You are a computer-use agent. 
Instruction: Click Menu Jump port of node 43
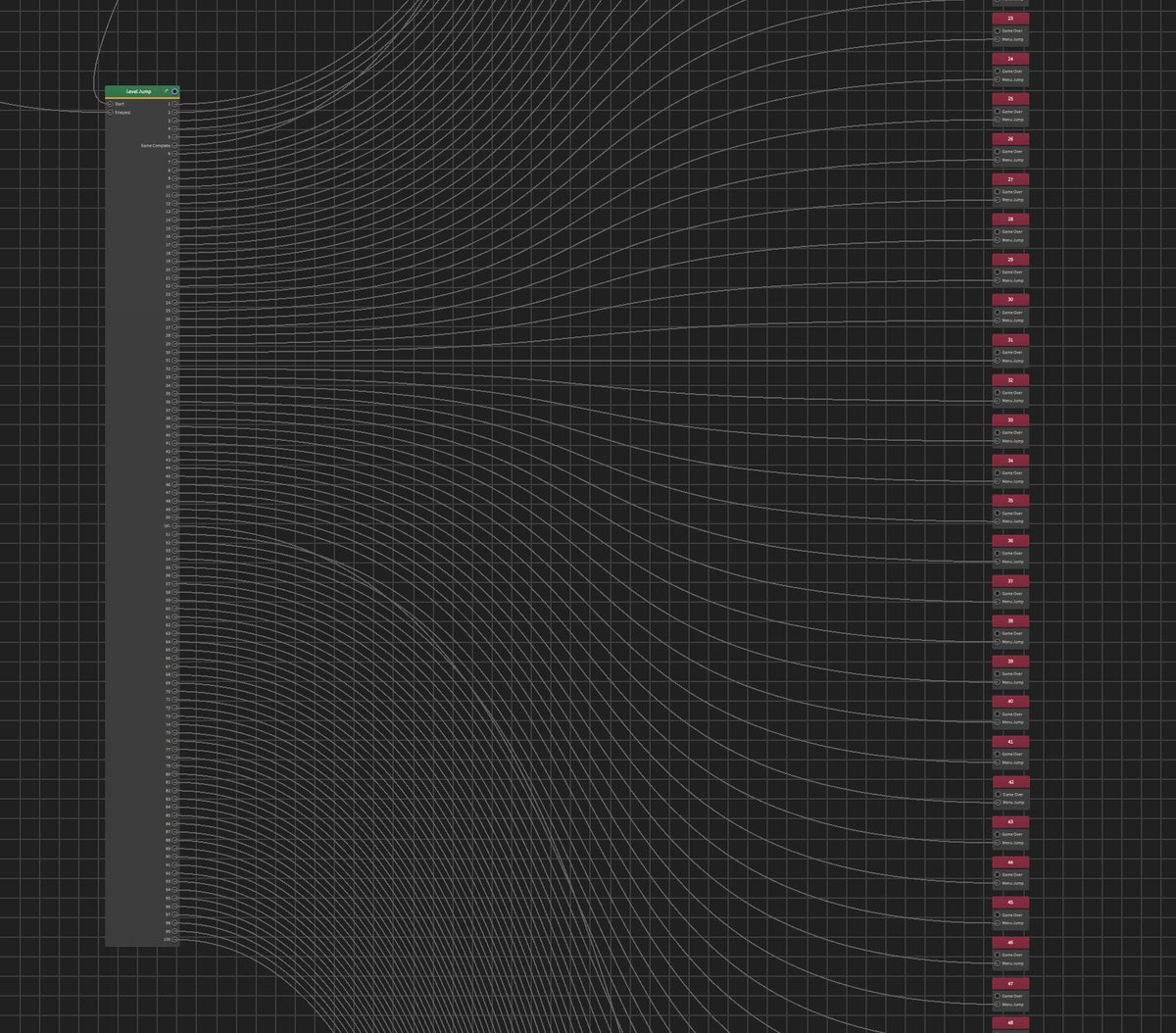click(998, 843)
